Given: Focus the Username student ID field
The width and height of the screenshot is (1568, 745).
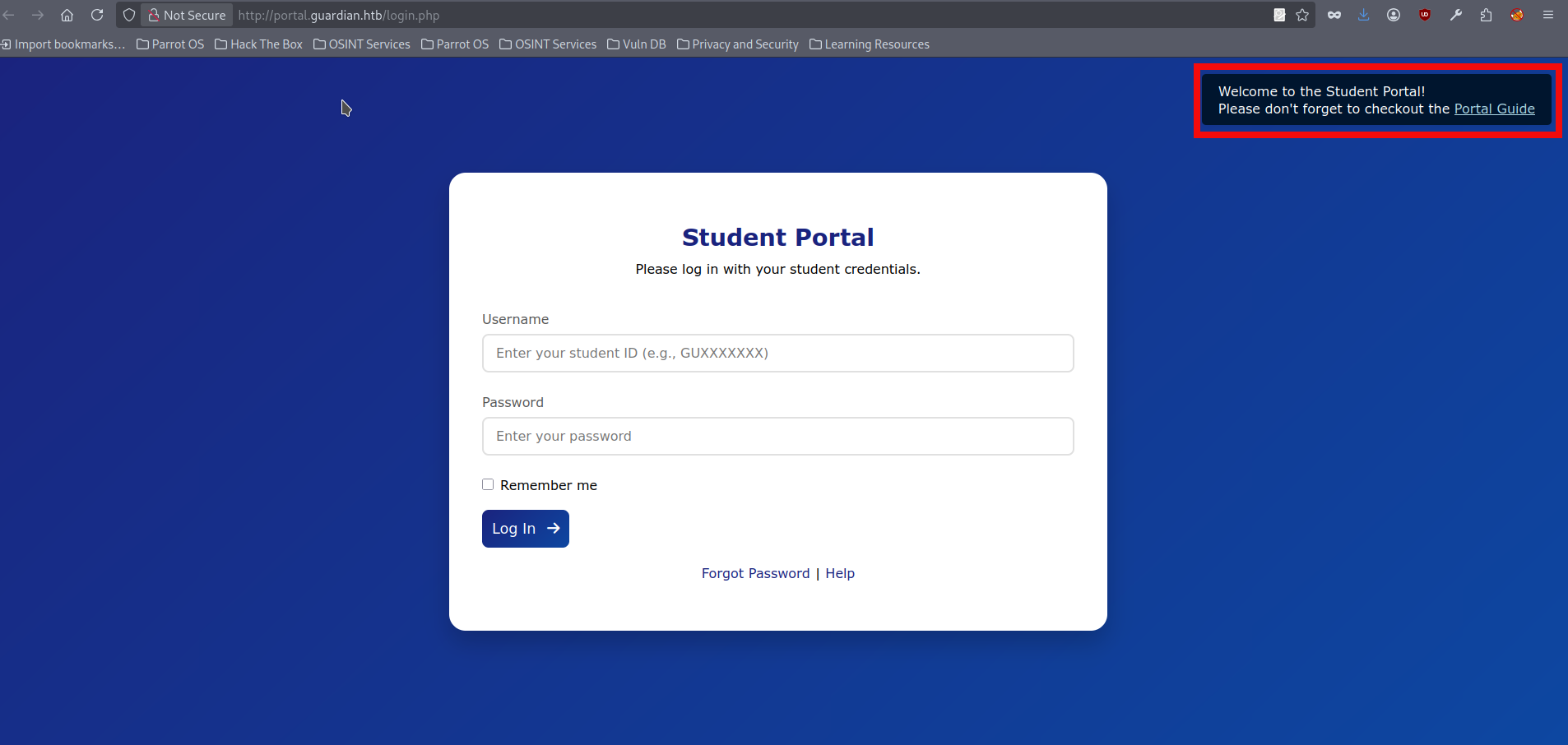Looking at the screenshot, I should [777, 353].
